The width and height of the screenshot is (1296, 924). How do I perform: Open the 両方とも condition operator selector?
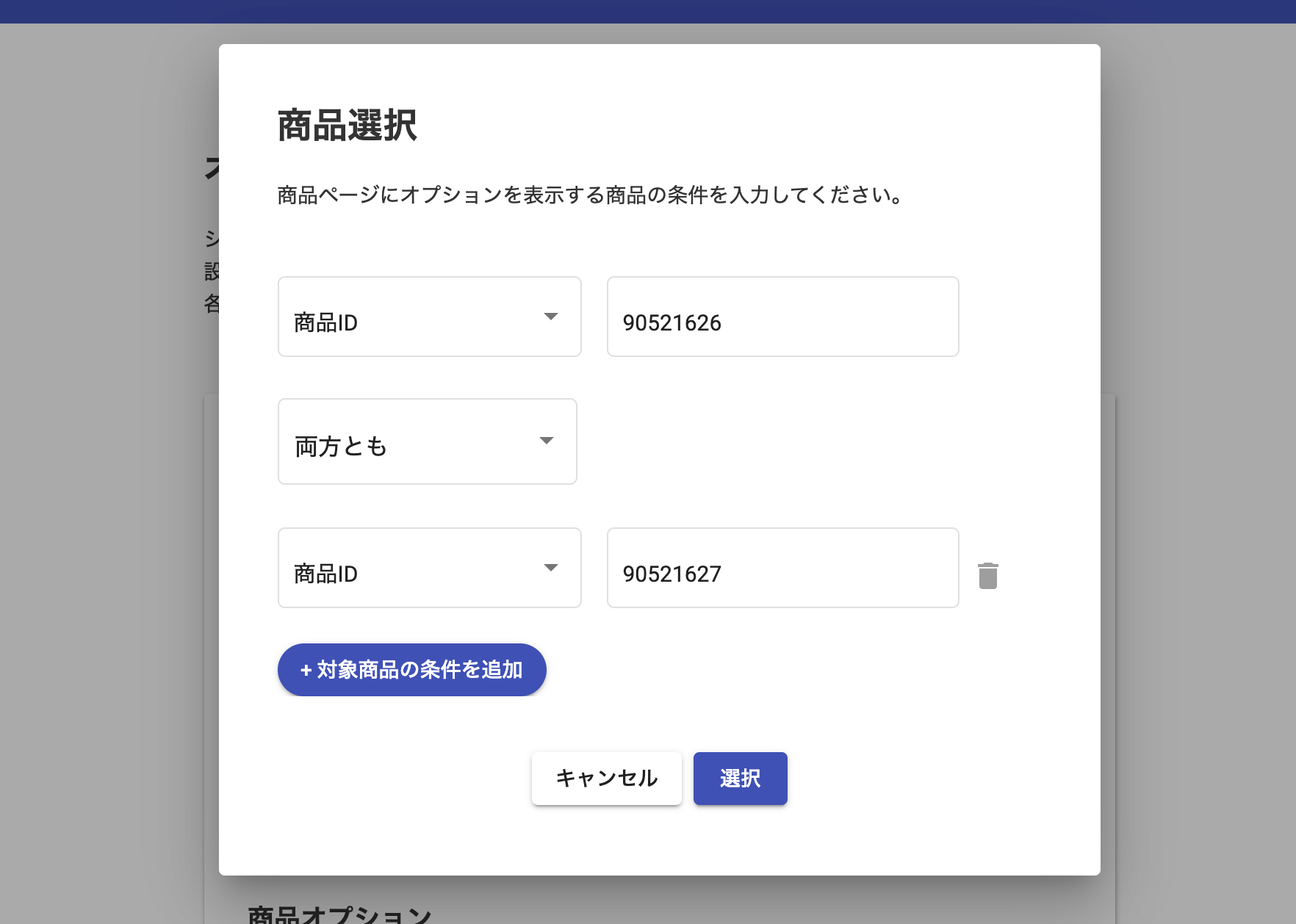tap(428, 441)
